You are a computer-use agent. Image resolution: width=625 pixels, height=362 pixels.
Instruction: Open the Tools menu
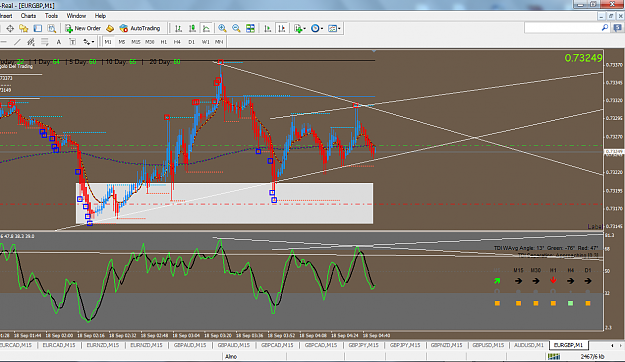(51, 16)
